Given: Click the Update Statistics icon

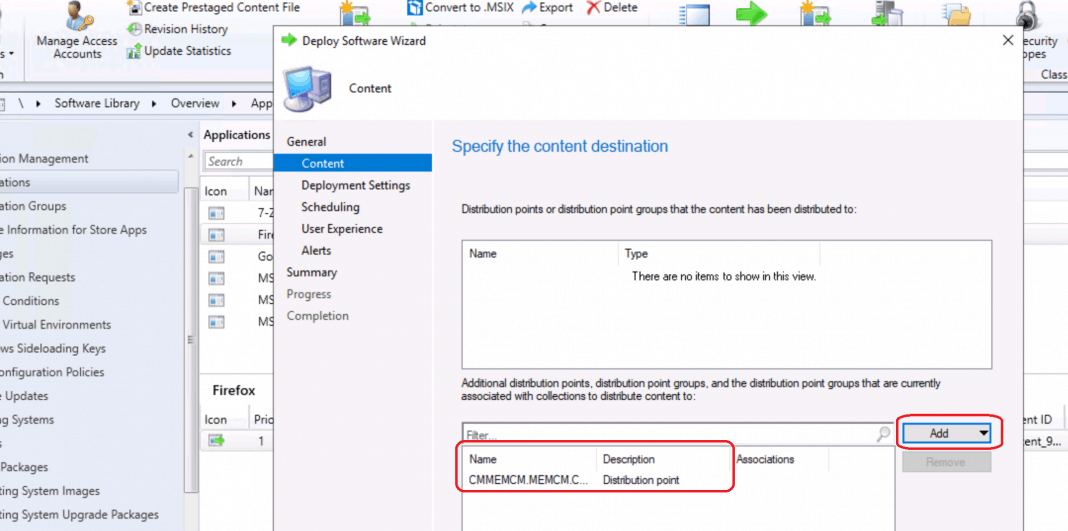Looking at the screenshot, I should [x=135, y=51].
